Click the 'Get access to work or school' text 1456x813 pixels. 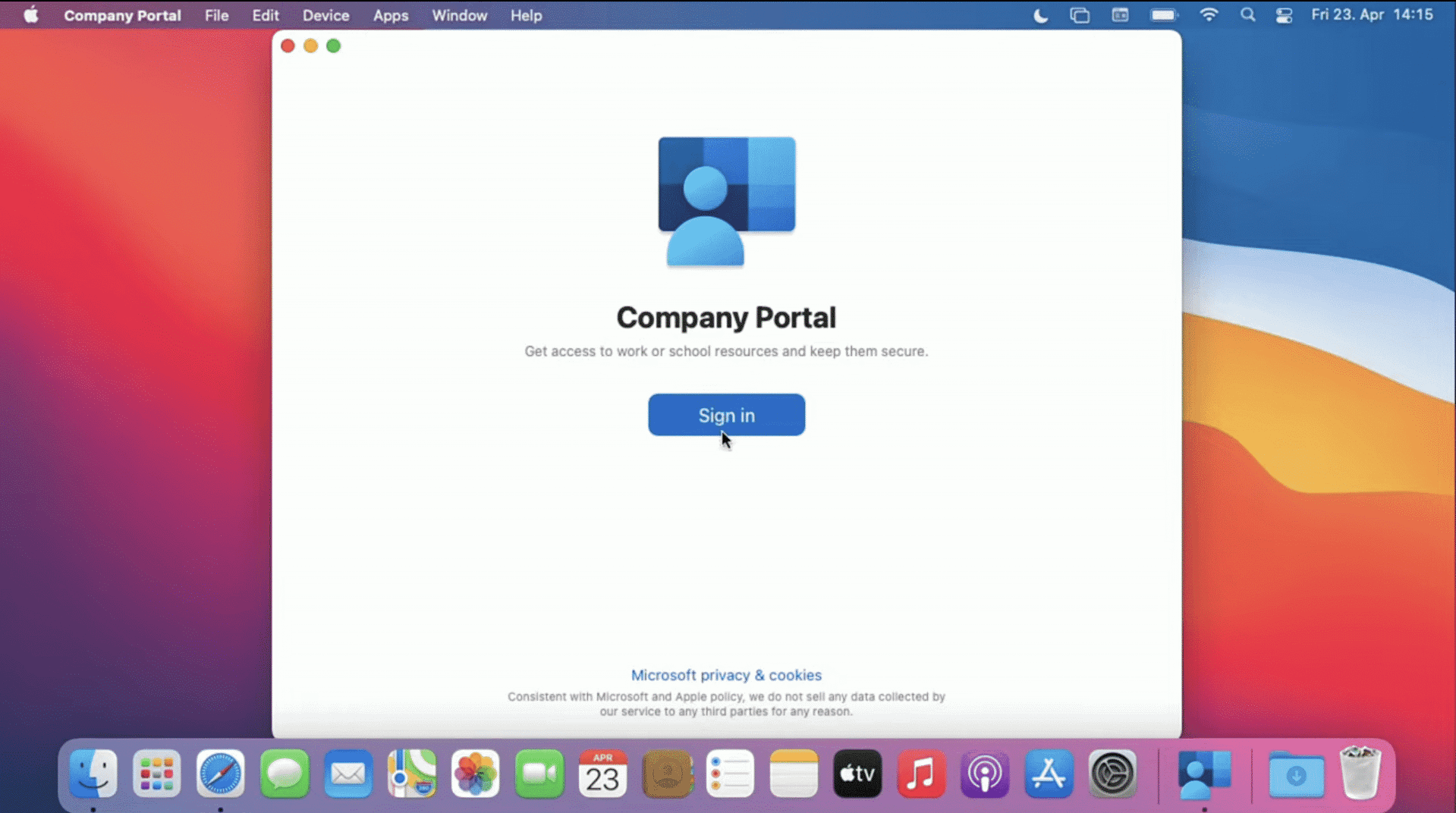(x=726, y=351)
